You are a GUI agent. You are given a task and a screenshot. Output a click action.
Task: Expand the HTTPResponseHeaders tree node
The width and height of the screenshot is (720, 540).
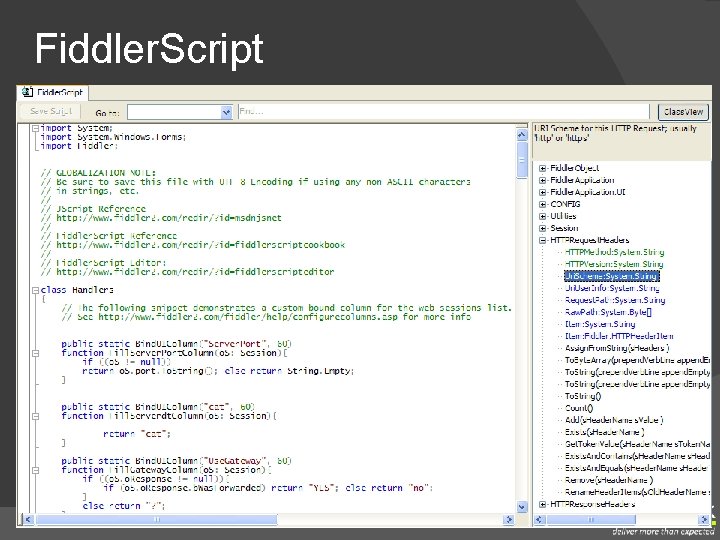point(542,505)
